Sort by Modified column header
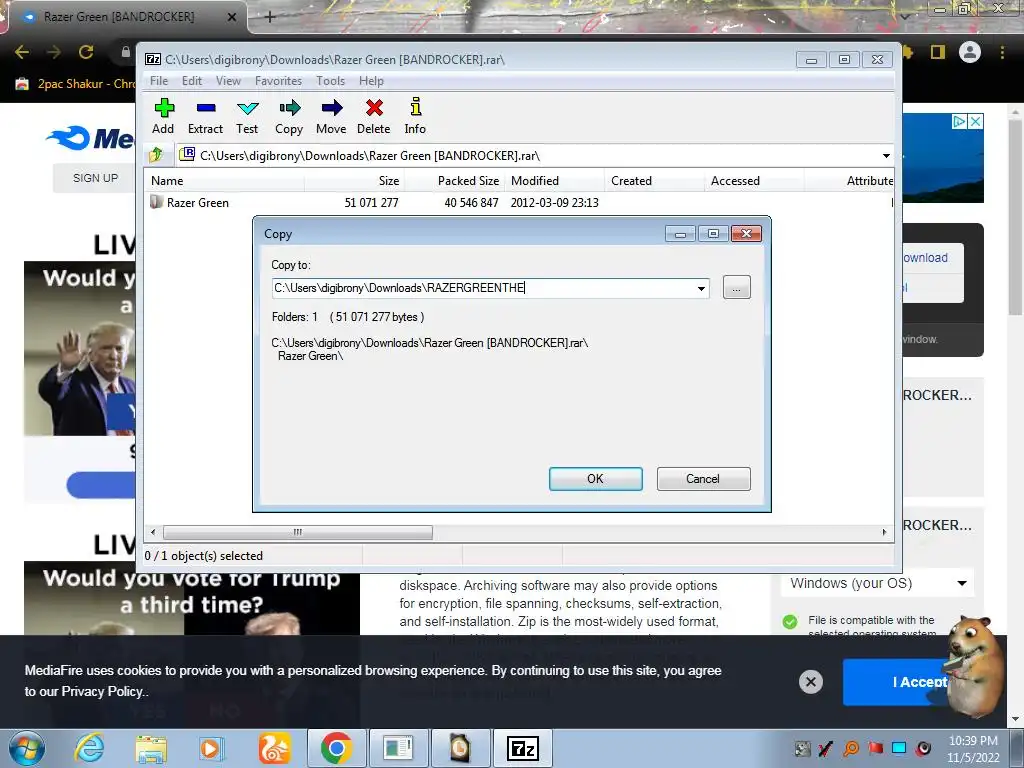The image size is (1024, 768). (555, 181)
